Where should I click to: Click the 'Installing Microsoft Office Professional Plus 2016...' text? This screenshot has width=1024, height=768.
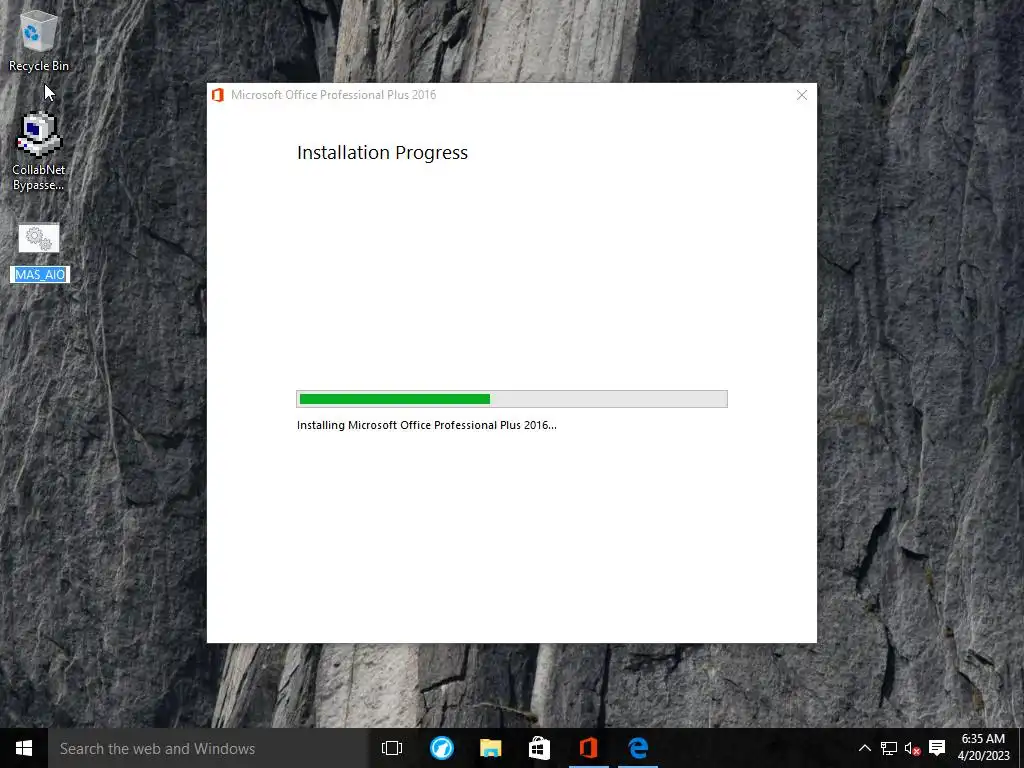pyautogui.click(x=426, y=425)
